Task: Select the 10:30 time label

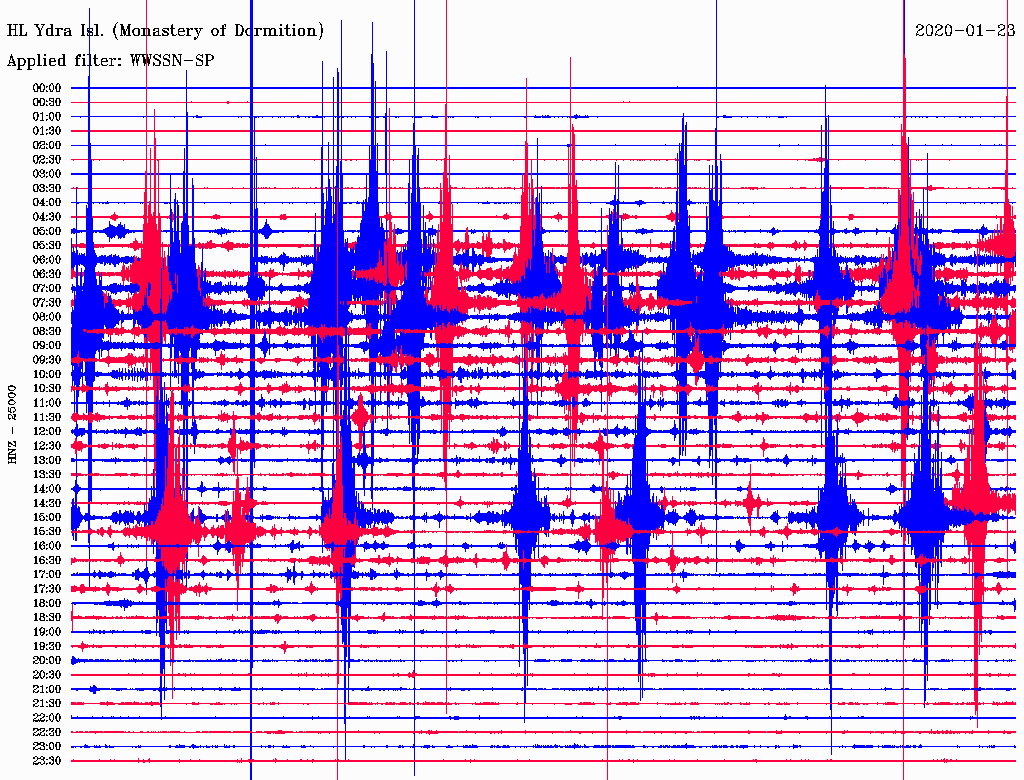Action: point(47,389)
